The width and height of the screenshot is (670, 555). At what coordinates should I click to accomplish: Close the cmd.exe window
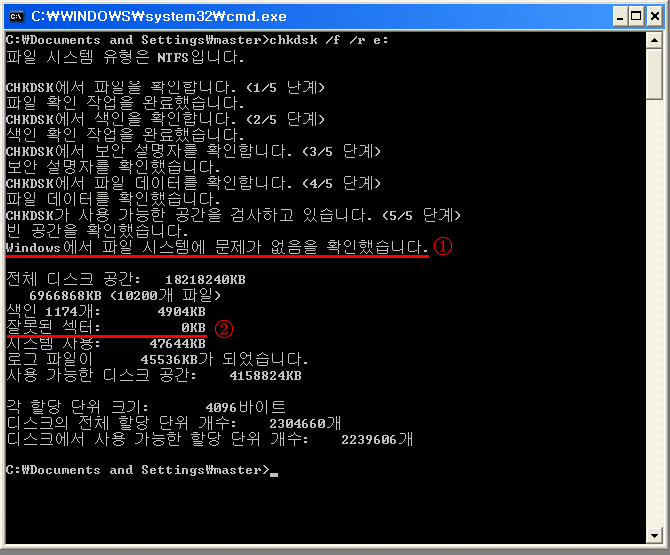(655, 17)
